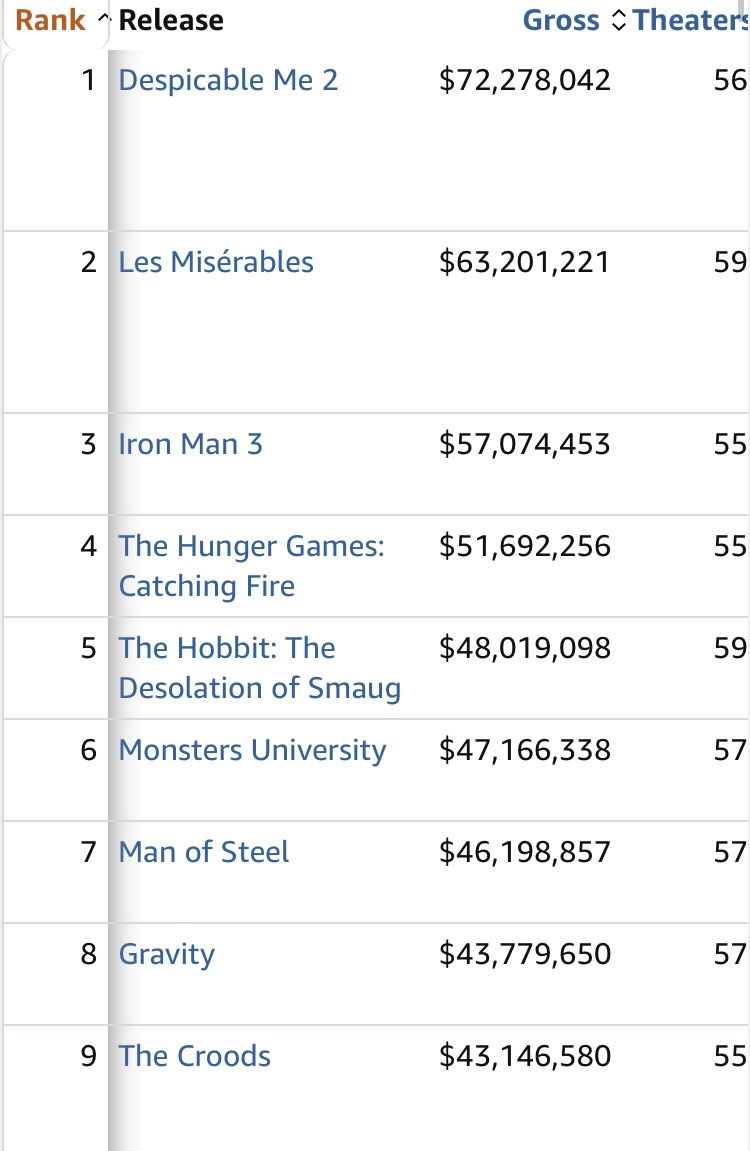
Task: Sort table by Gross column header
Action: [x=561, y=20]
